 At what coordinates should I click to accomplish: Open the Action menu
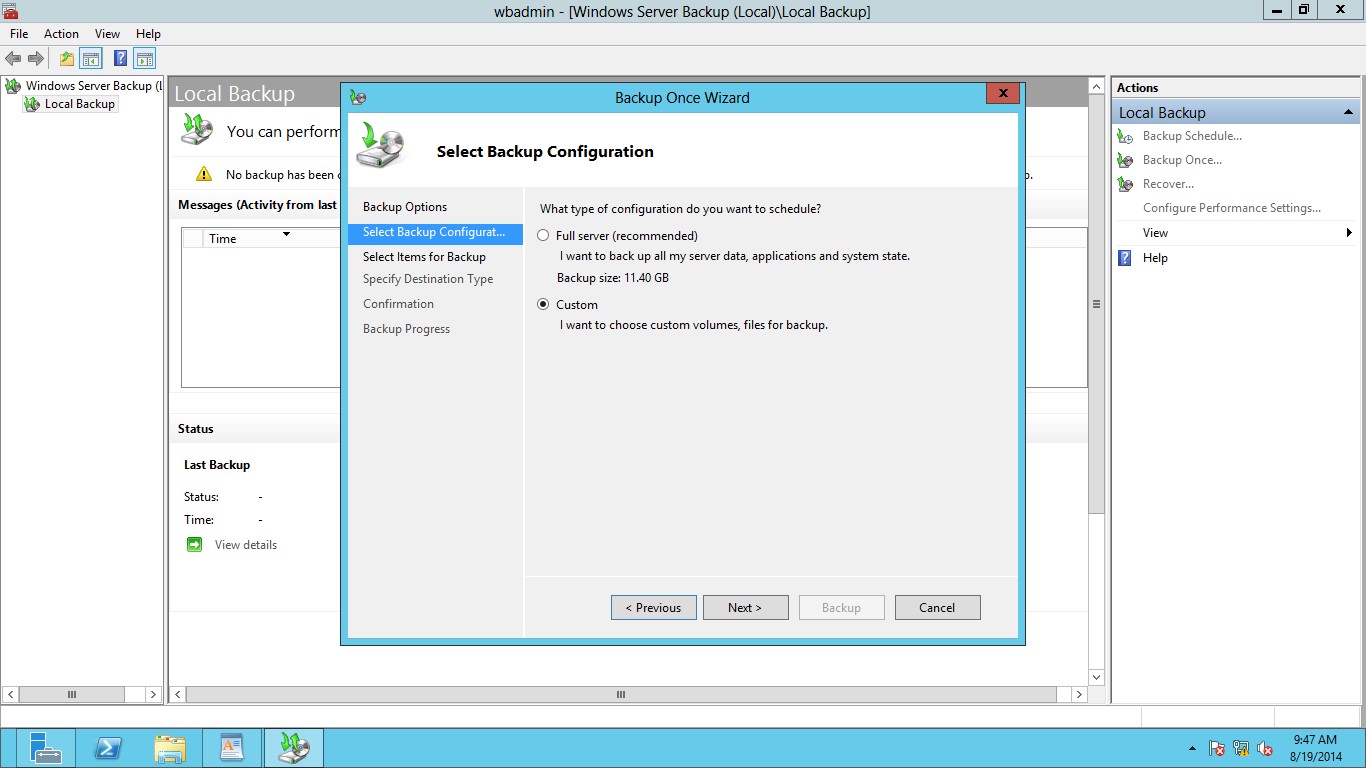[61, 34]
